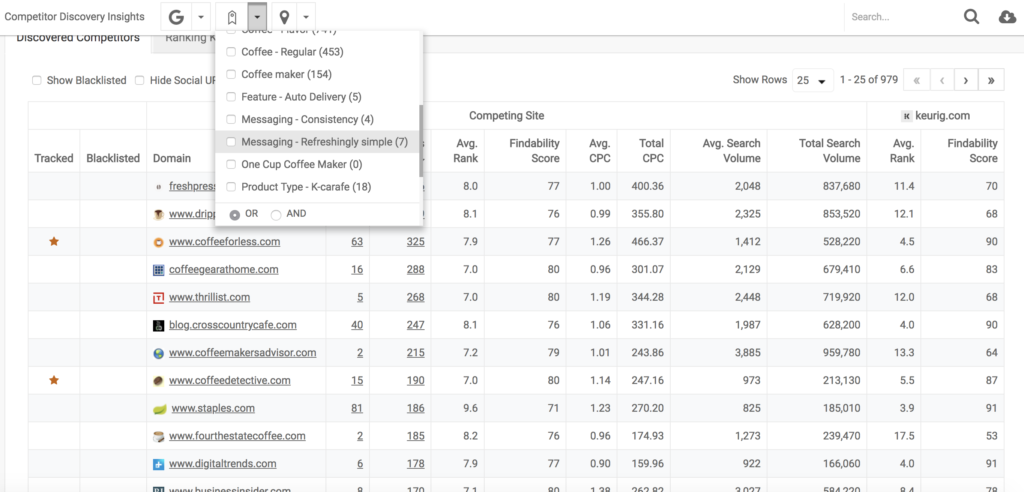Open the Show Rows 25 dropdown
This screenshot has height=492, width=1024.
pos(813,80)
